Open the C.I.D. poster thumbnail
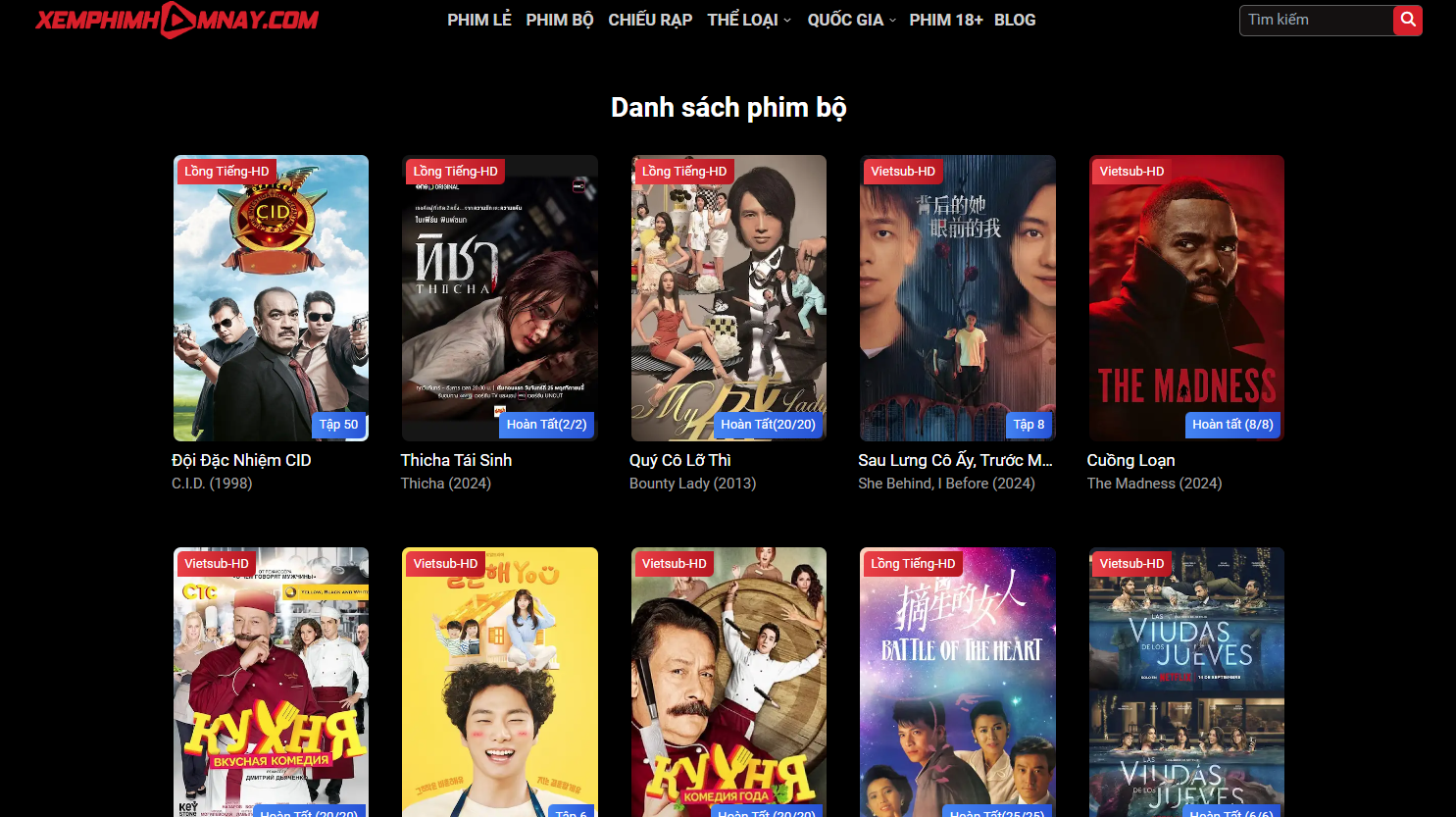This screenshot has width=1456, height=817. [x=272, y=298]
